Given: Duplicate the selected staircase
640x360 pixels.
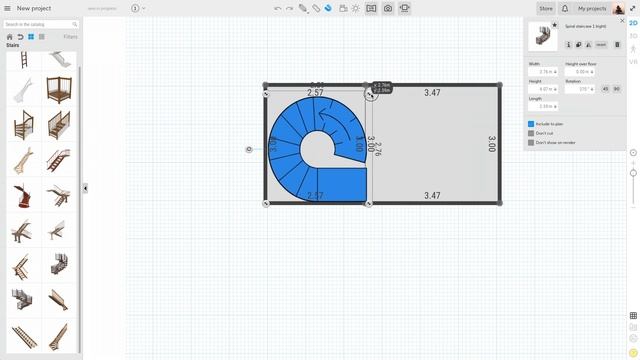Looking at the screenshot, I should coord(578,45).
